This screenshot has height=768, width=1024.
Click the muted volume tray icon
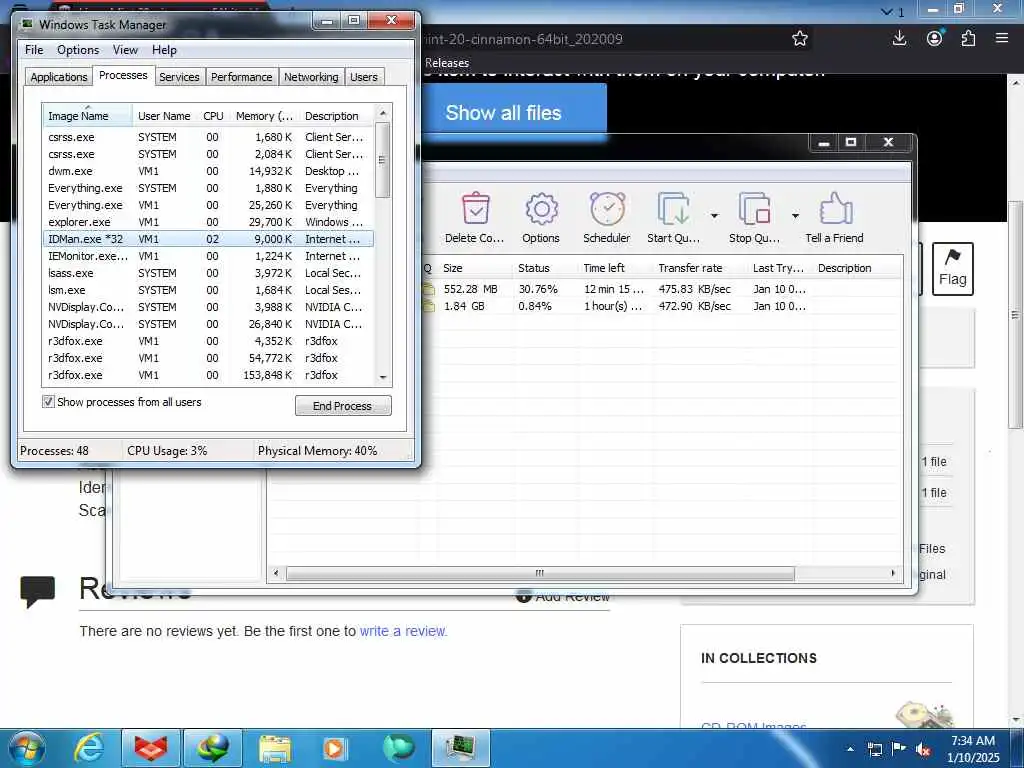tap(923, 750)
